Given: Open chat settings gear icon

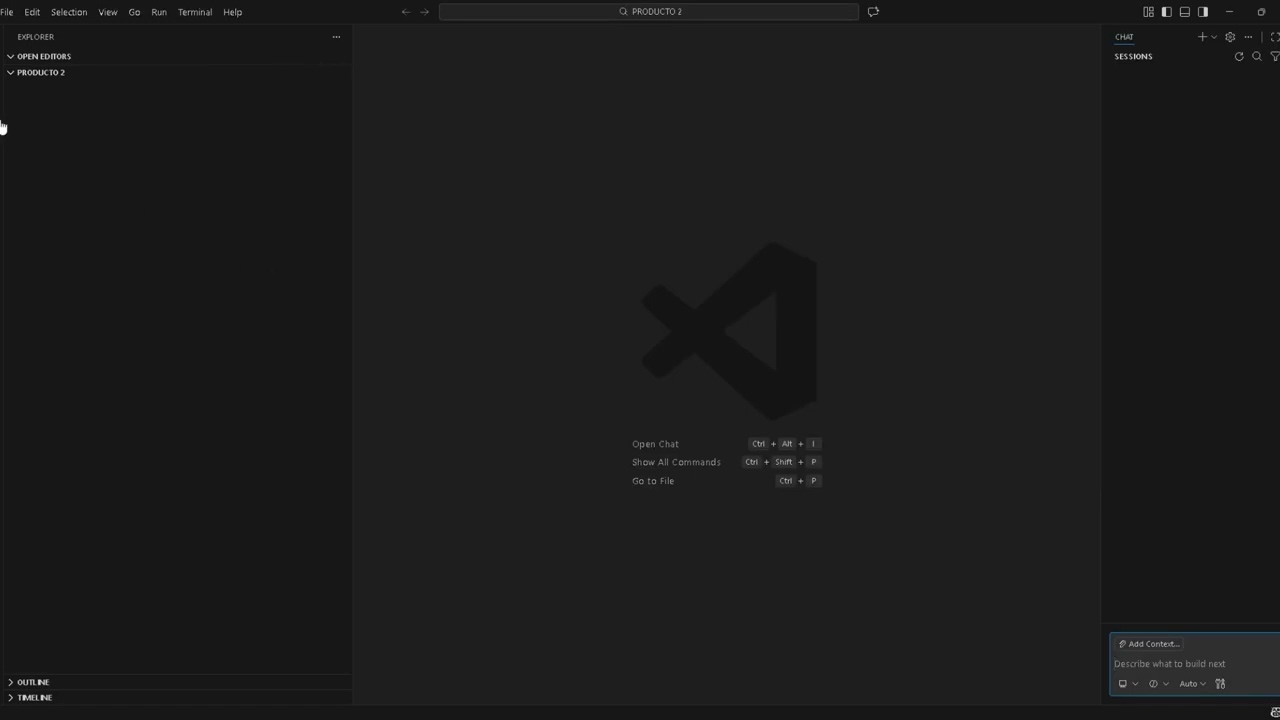Looking at the screenshot, I should point(1230,37).
